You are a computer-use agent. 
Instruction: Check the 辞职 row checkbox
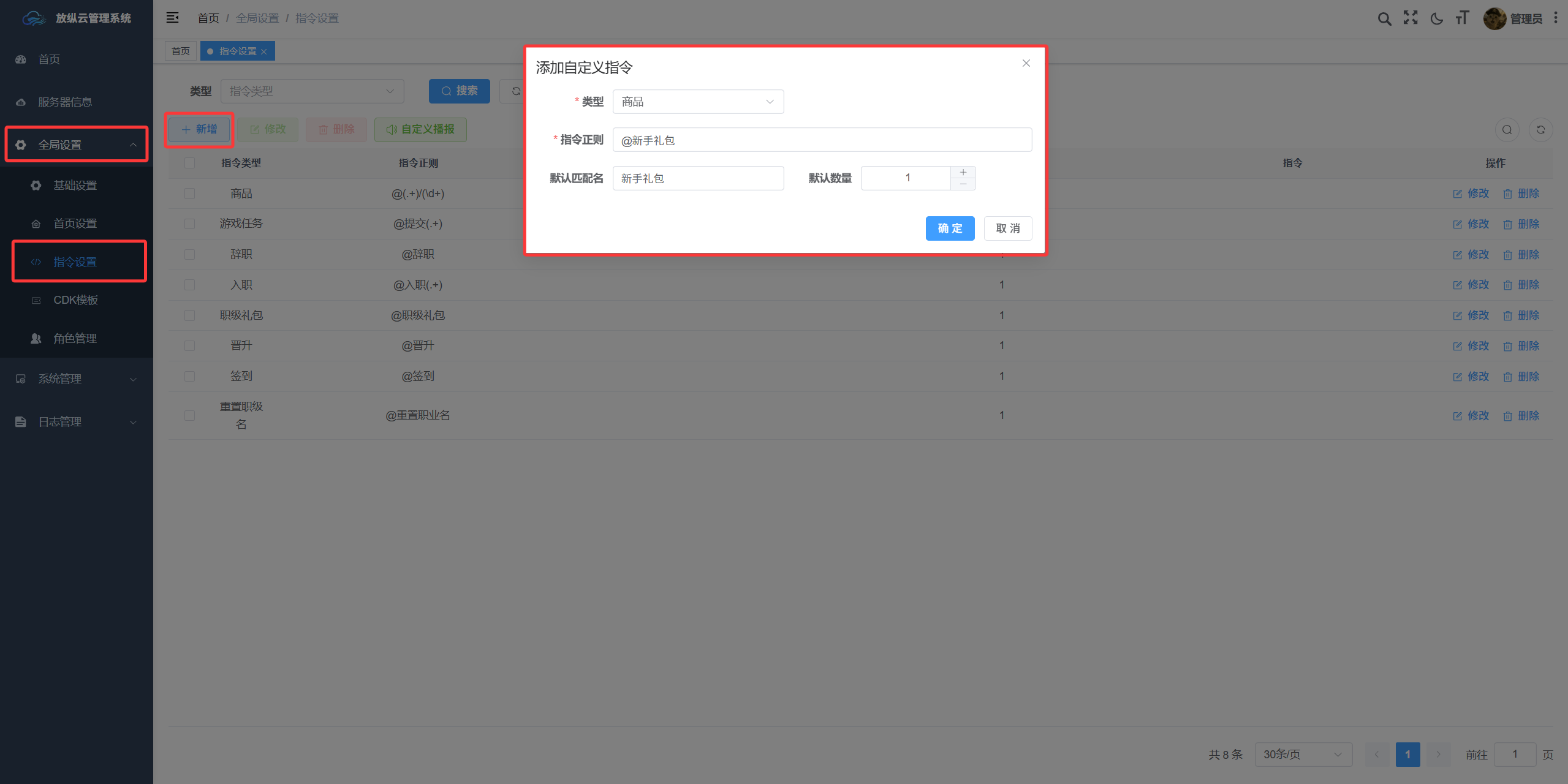coord(190,255)
